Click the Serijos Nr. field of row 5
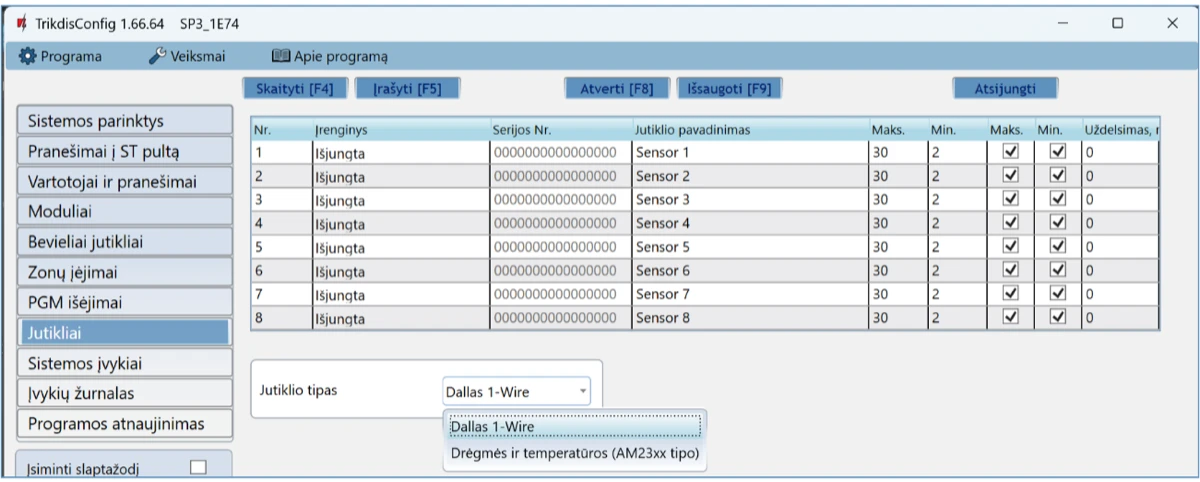 (558, 247)
